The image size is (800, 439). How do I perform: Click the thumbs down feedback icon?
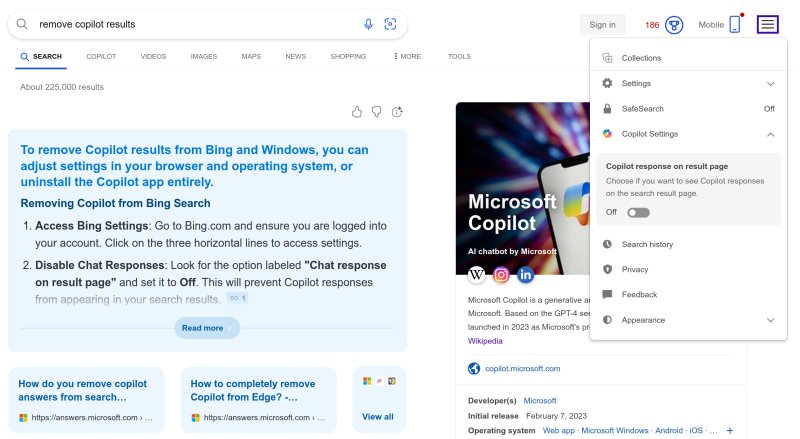pyautogui.click(x=377, y=111)
